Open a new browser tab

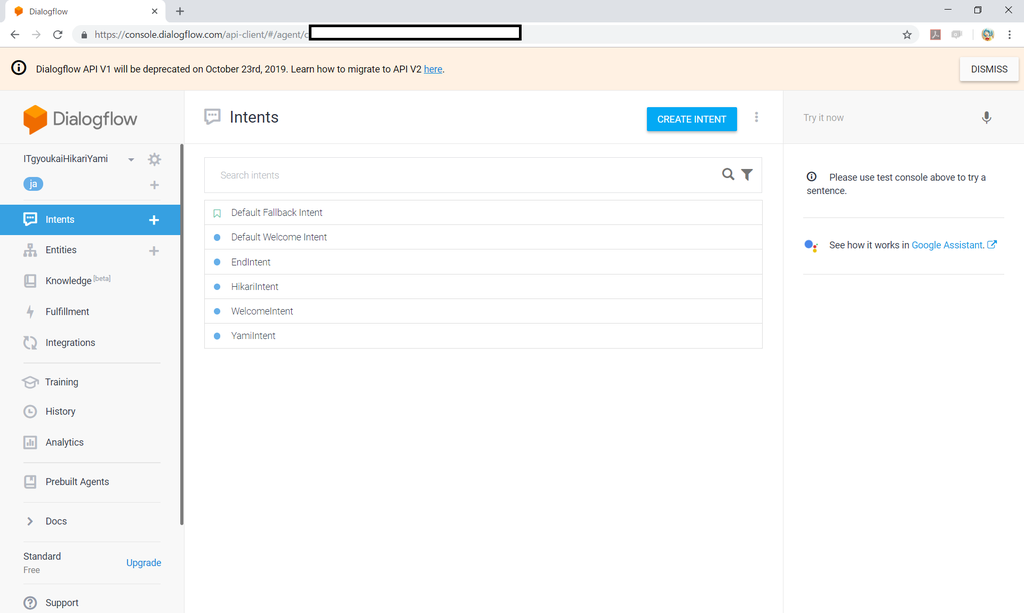(x=180, y=11)
